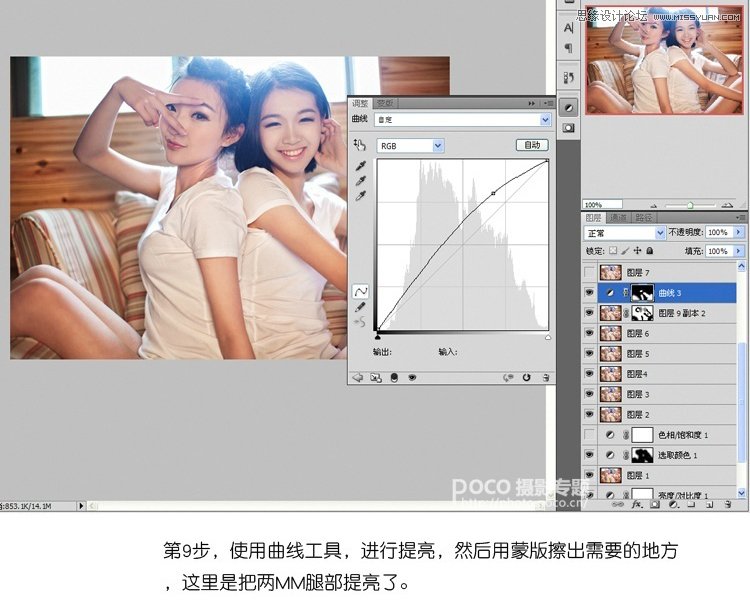Open the Adjustments panel flyout menu

coord(548,103)
